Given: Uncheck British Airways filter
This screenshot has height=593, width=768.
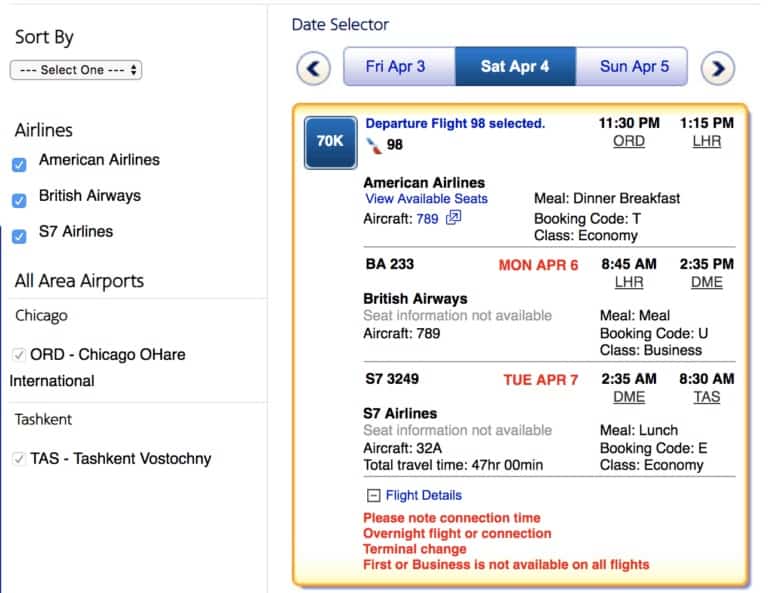Looking at the screenshot, I should pos(19,201).
